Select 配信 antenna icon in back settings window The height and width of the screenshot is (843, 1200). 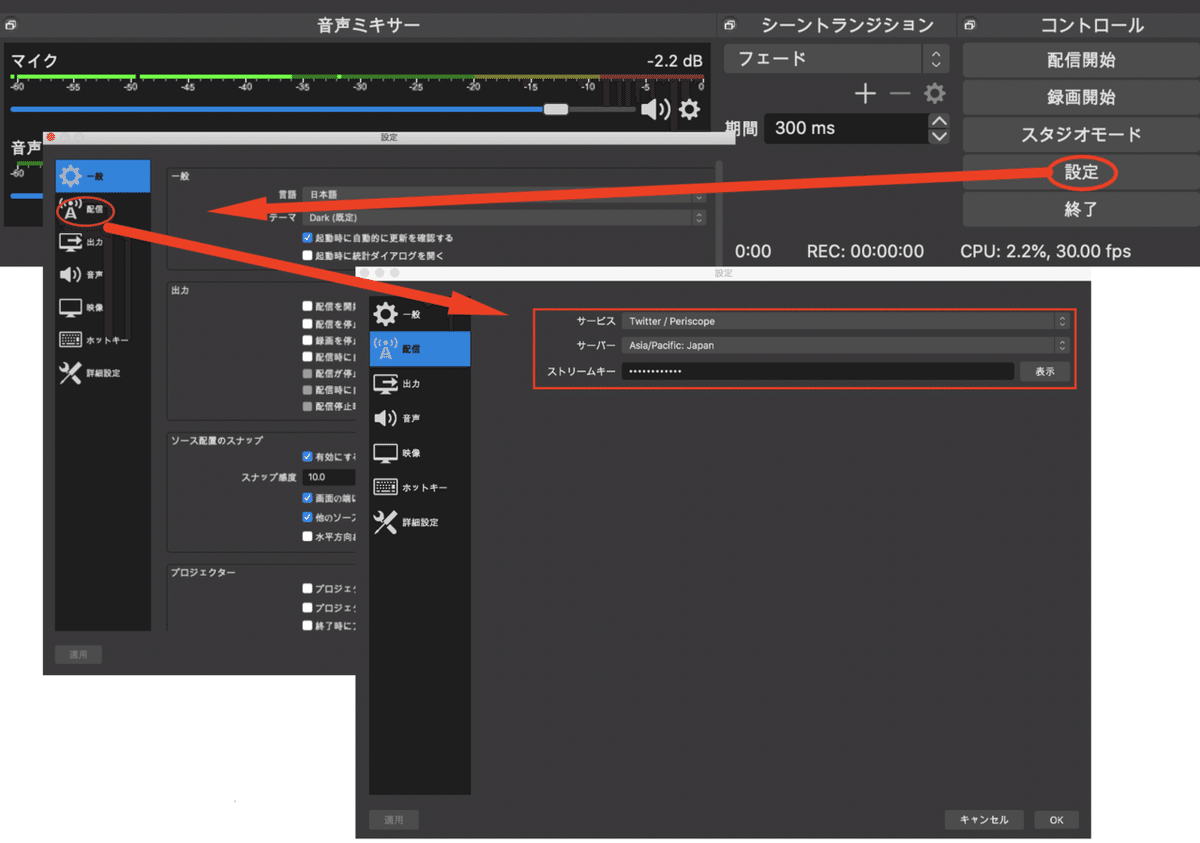click(x=70, y=210)
